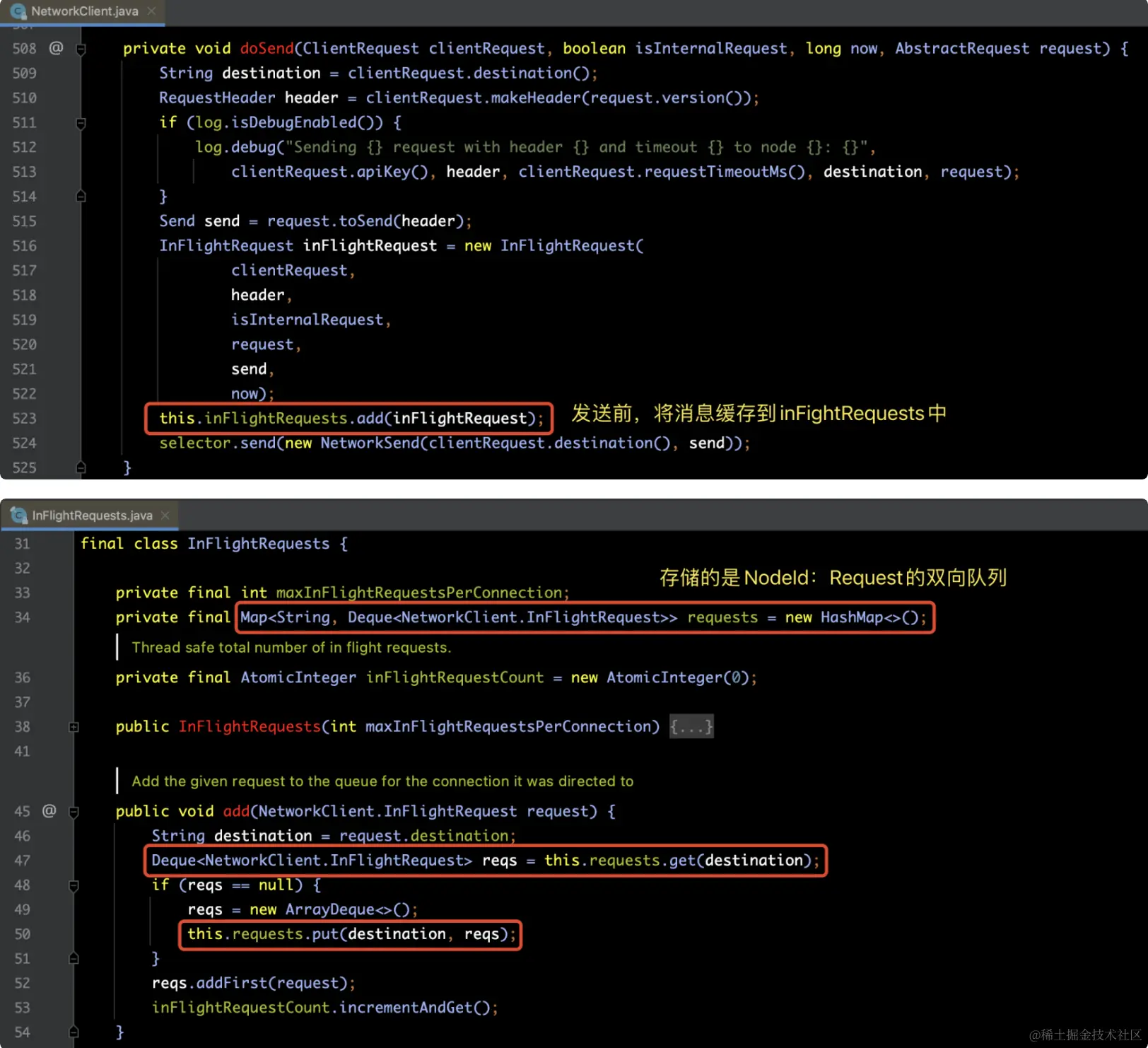
Task: Click the makeHeader call on line 510
Action: (x=537, y=98)
